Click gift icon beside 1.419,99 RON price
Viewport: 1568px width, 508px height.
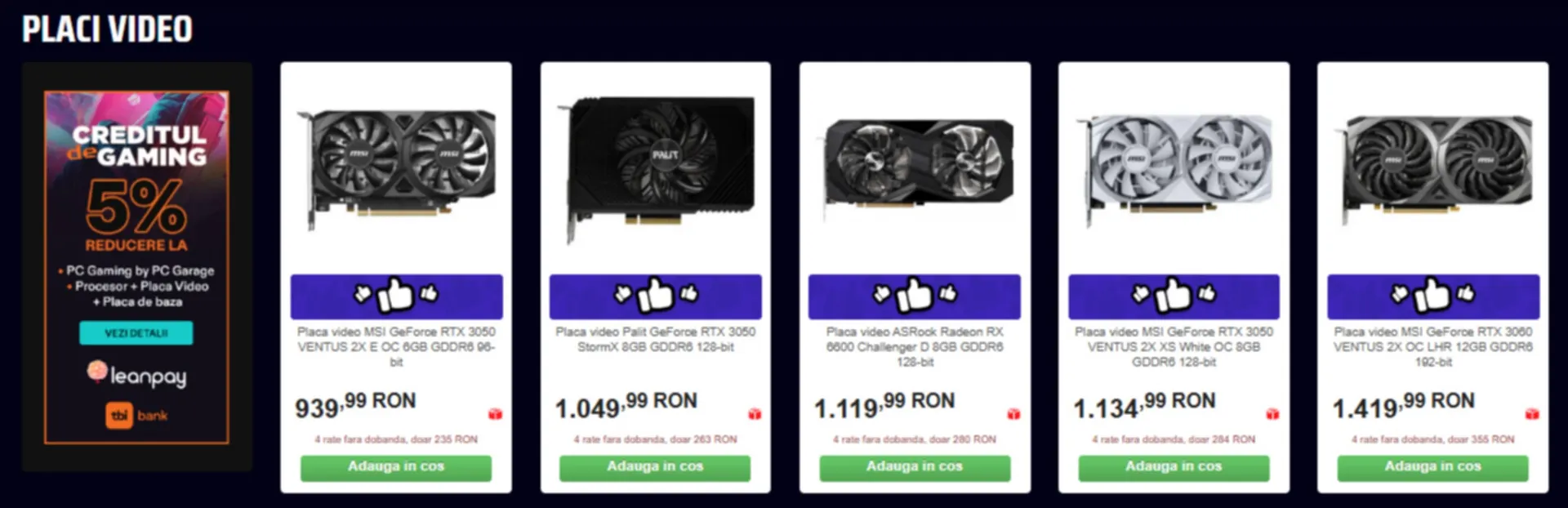(x=1532, y=414)
